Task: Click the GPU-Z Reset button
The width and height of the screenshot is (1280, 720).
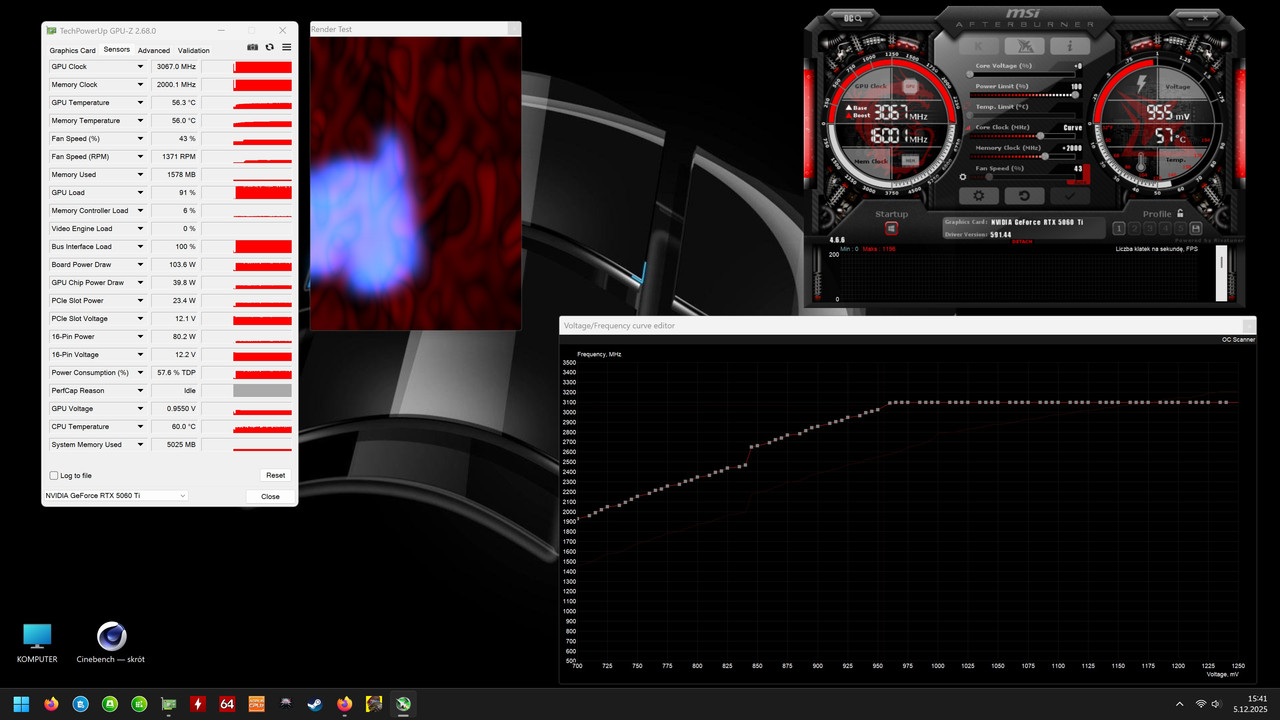Action: point(275,476)
